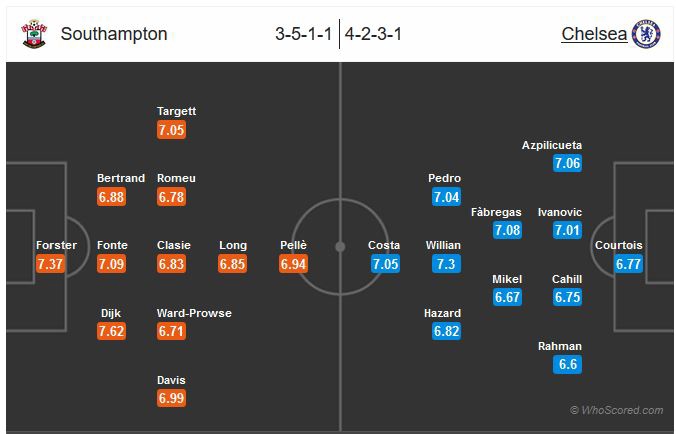
Task: Select Rahman's 6.6 rating badge
Action: [567, 364]
